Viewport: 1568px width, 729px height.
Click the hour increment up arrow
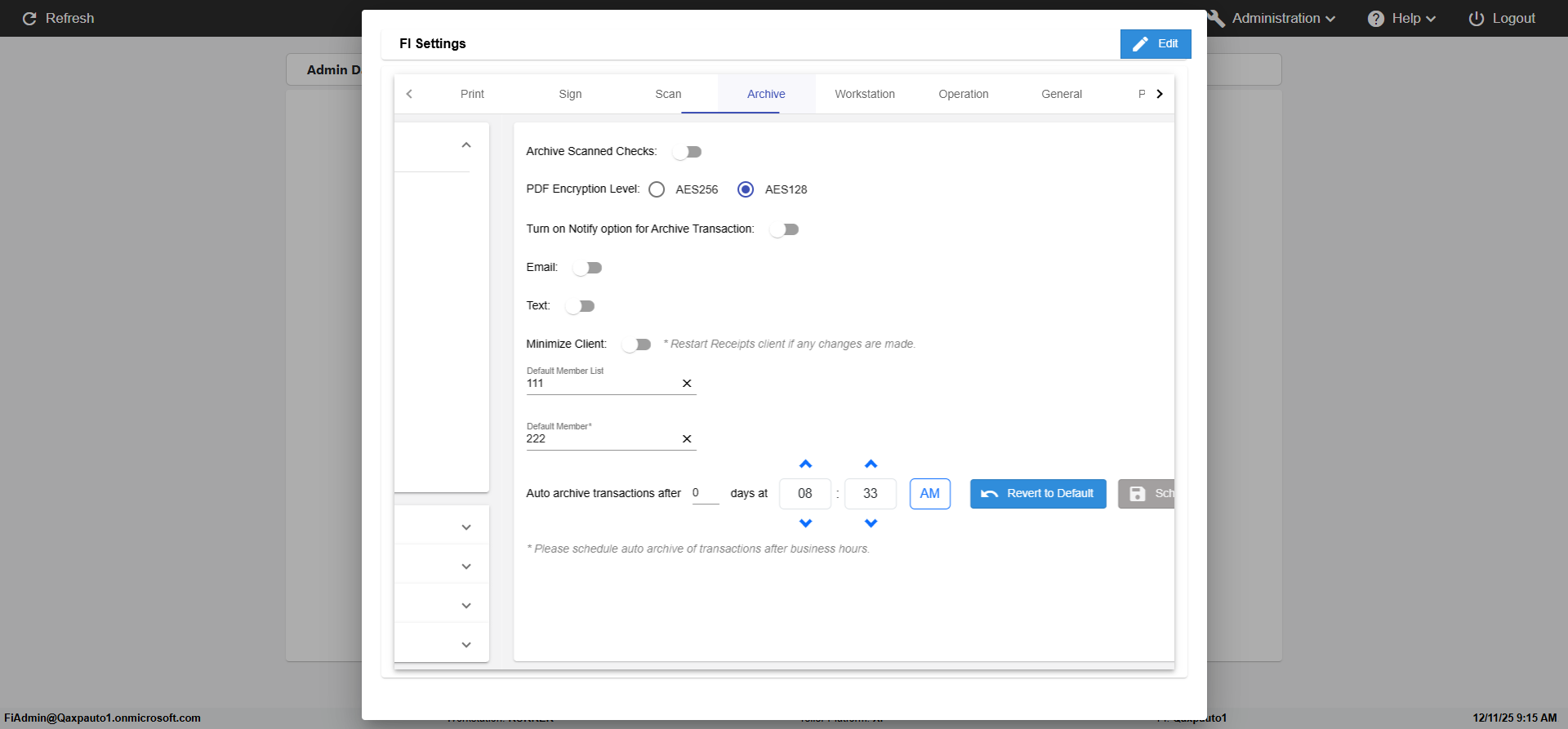click(805, 465)
